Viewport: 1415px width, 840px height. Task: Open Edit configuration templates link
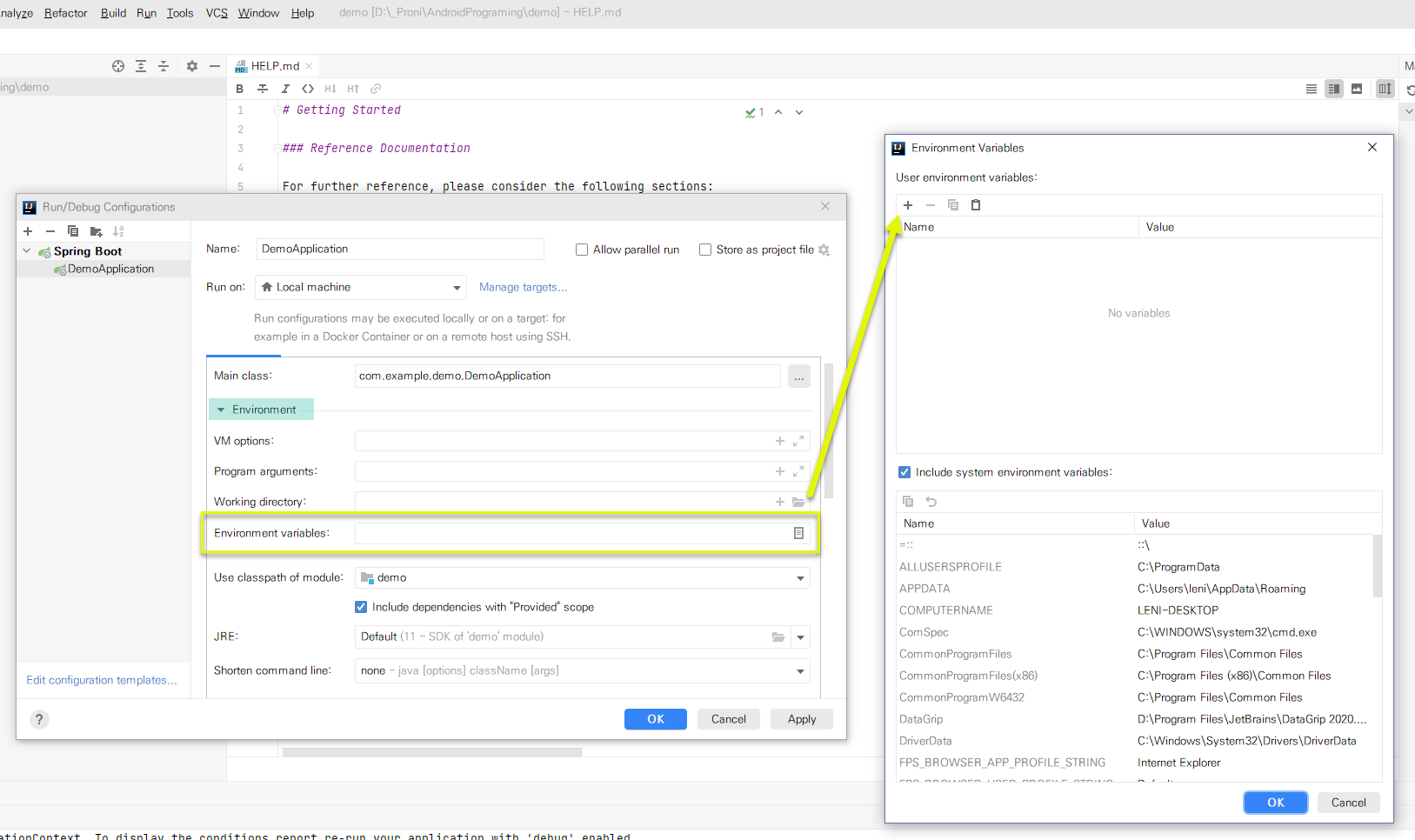(102, 680)
